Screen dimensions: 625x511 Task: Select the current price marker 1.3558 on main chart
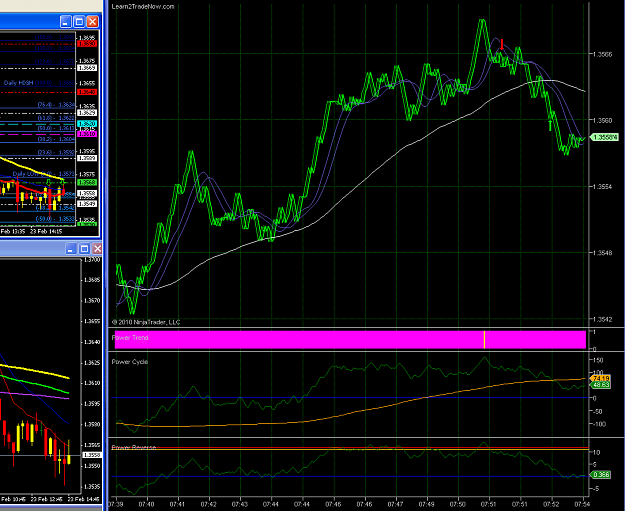(604, 138)
